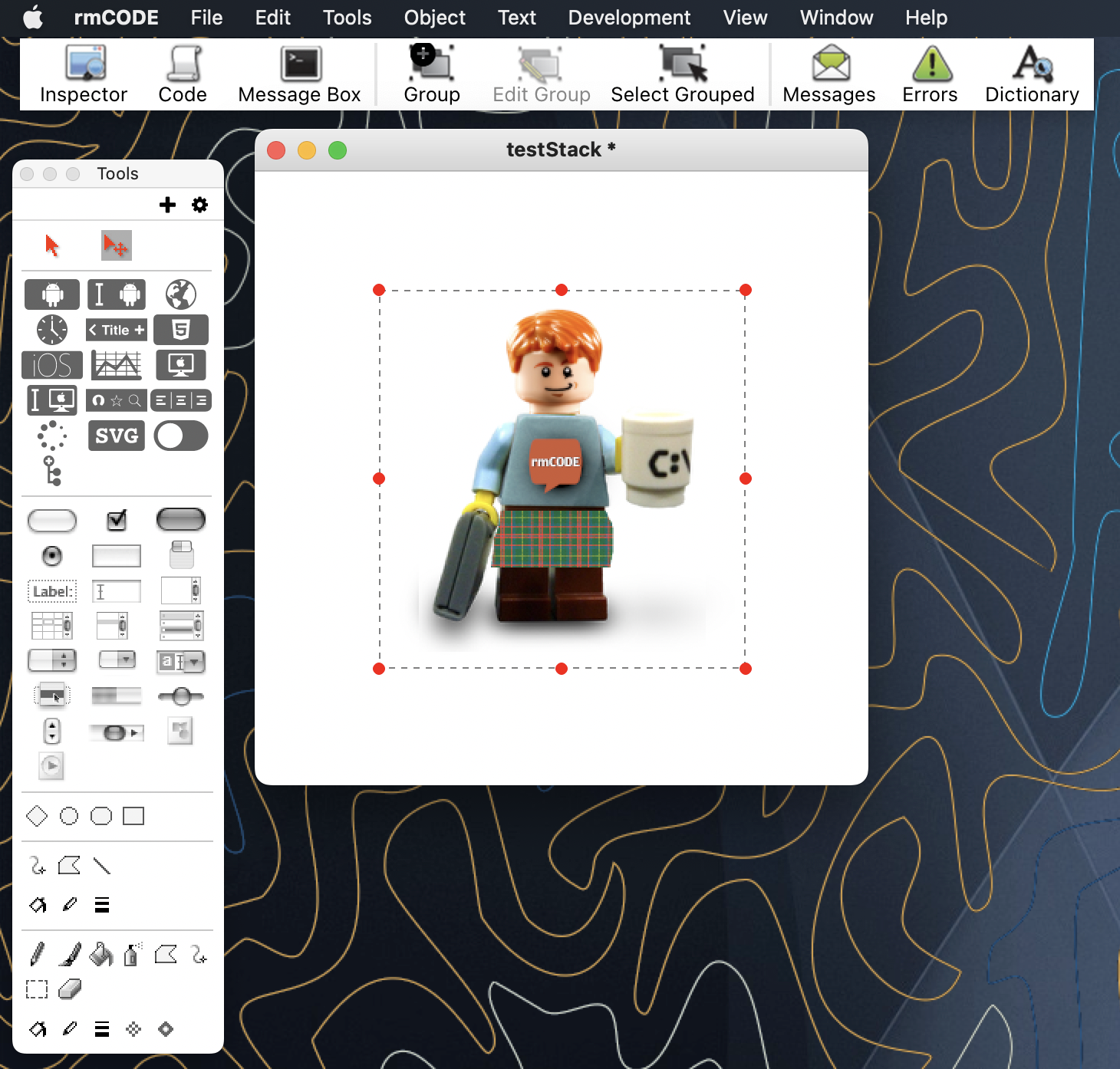Choose the dark default button control

[x=181, y=520]
